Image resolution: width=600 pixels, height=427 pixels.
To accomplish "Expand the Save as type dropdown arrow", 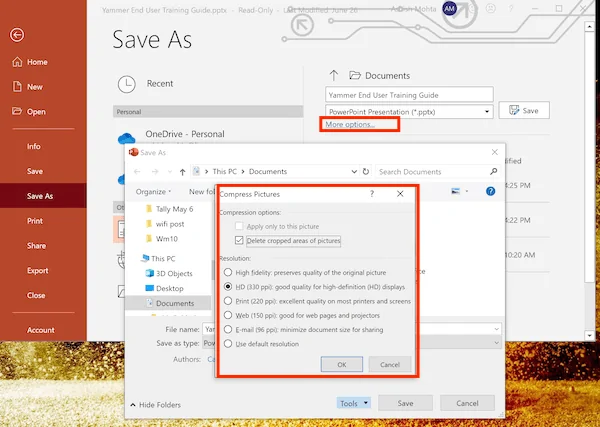I will tap(496, 343).
